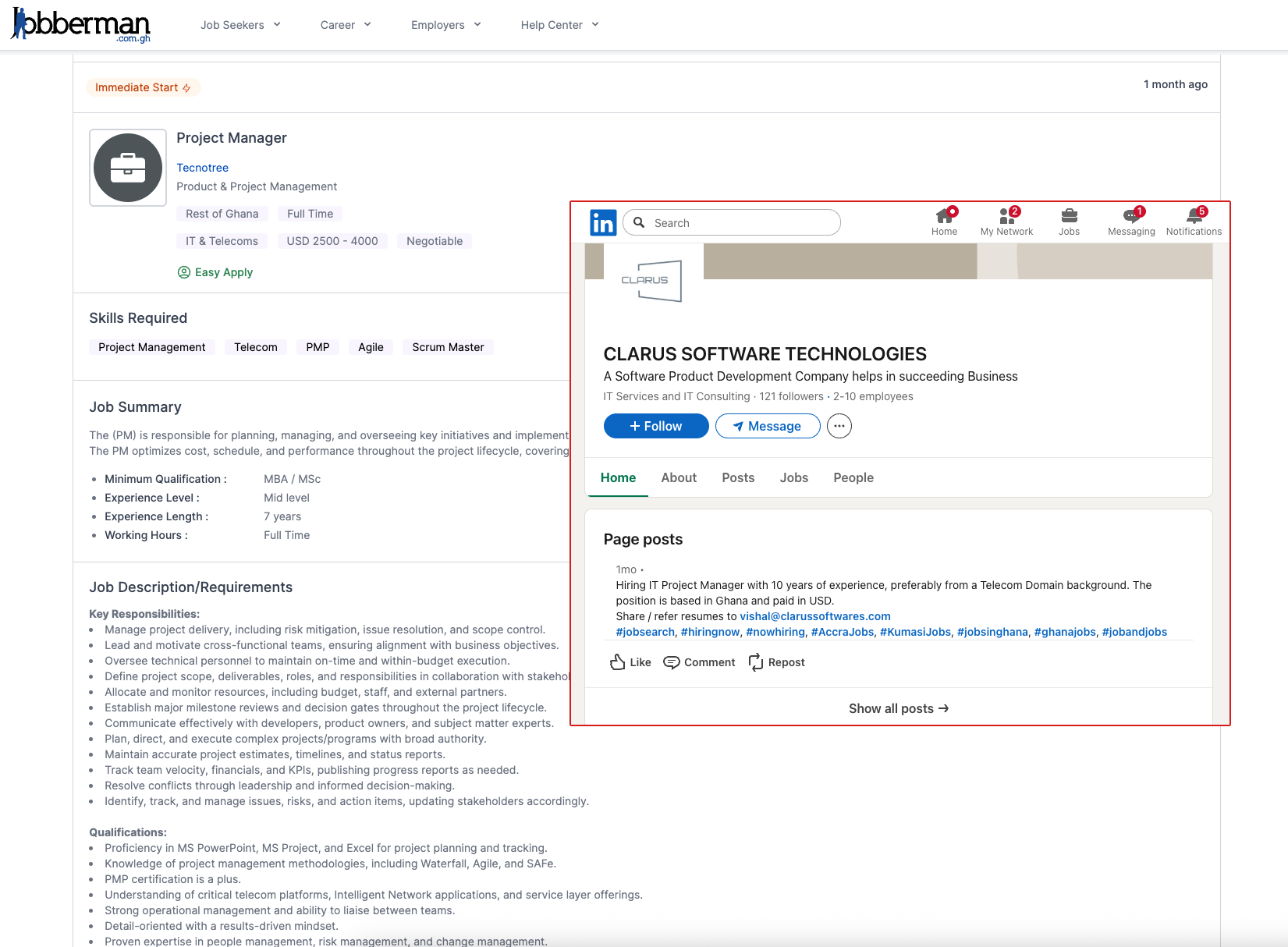Select the Full Time tag

click(310, 214)
